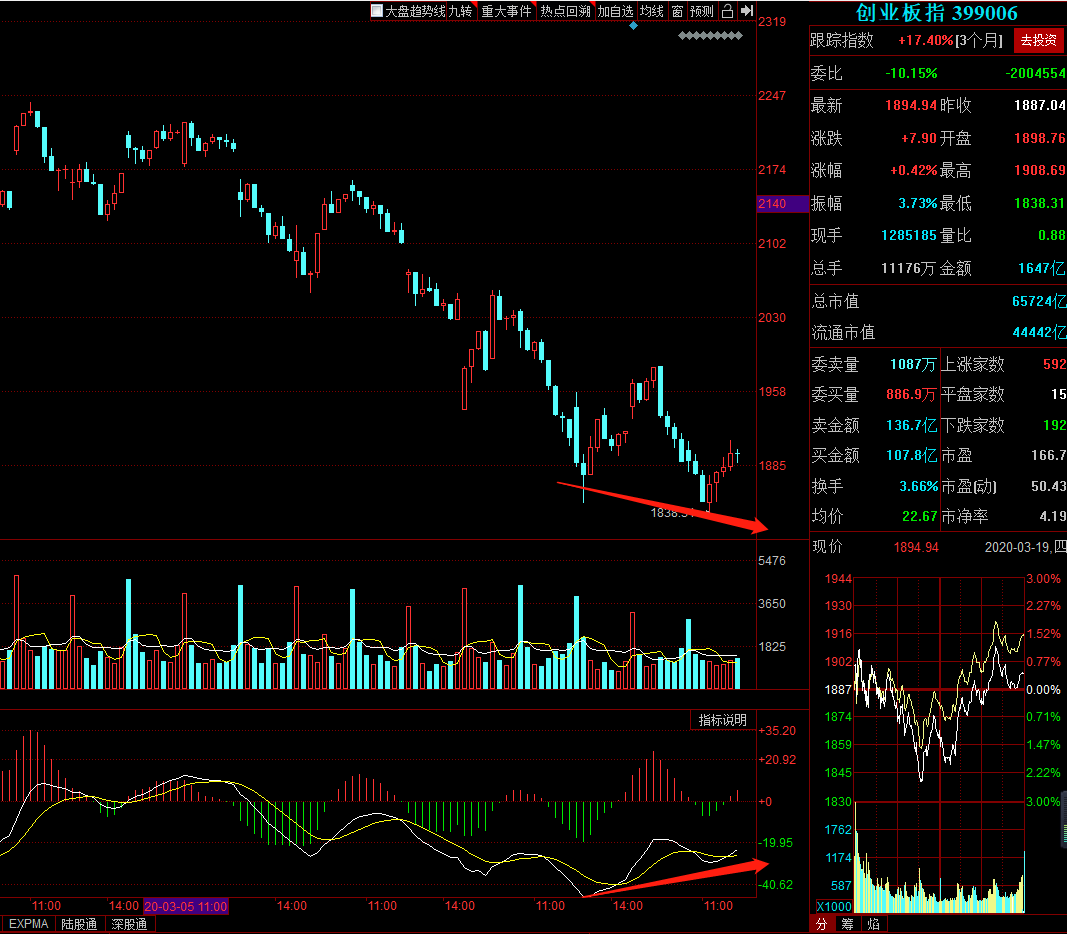Click the 最低 value 1838.31
Screen dimensions: 1067x934
coord(1040,203)
